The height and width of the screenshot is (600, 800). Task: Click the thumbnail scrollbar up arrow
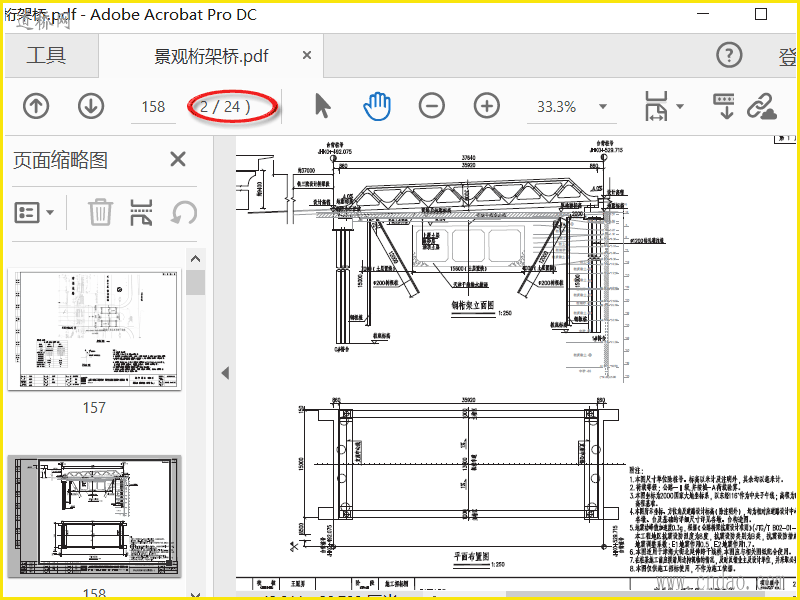pos(195,259)
